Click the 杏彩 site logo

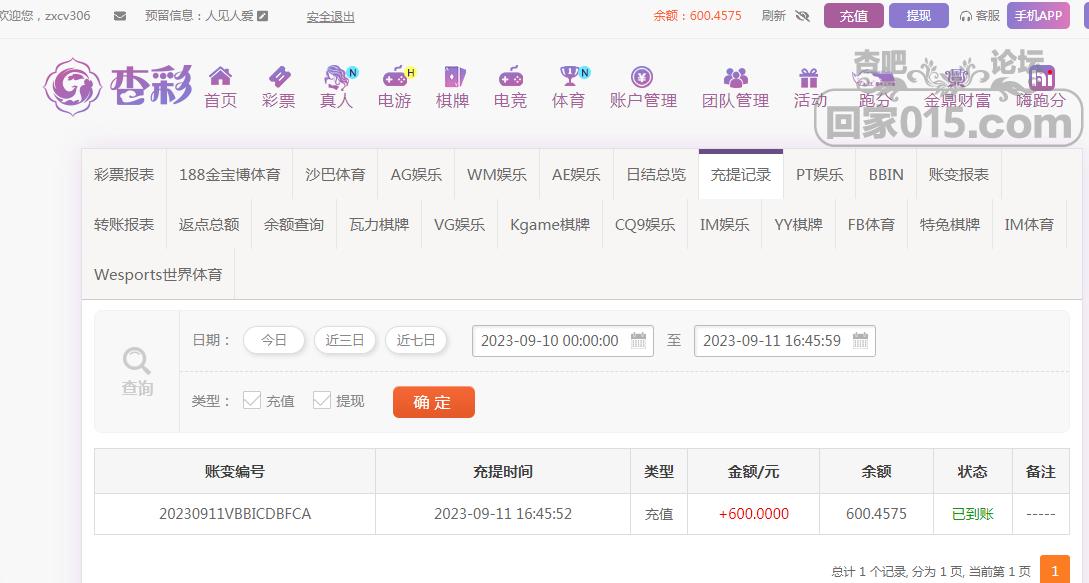[x=118, y=87]
